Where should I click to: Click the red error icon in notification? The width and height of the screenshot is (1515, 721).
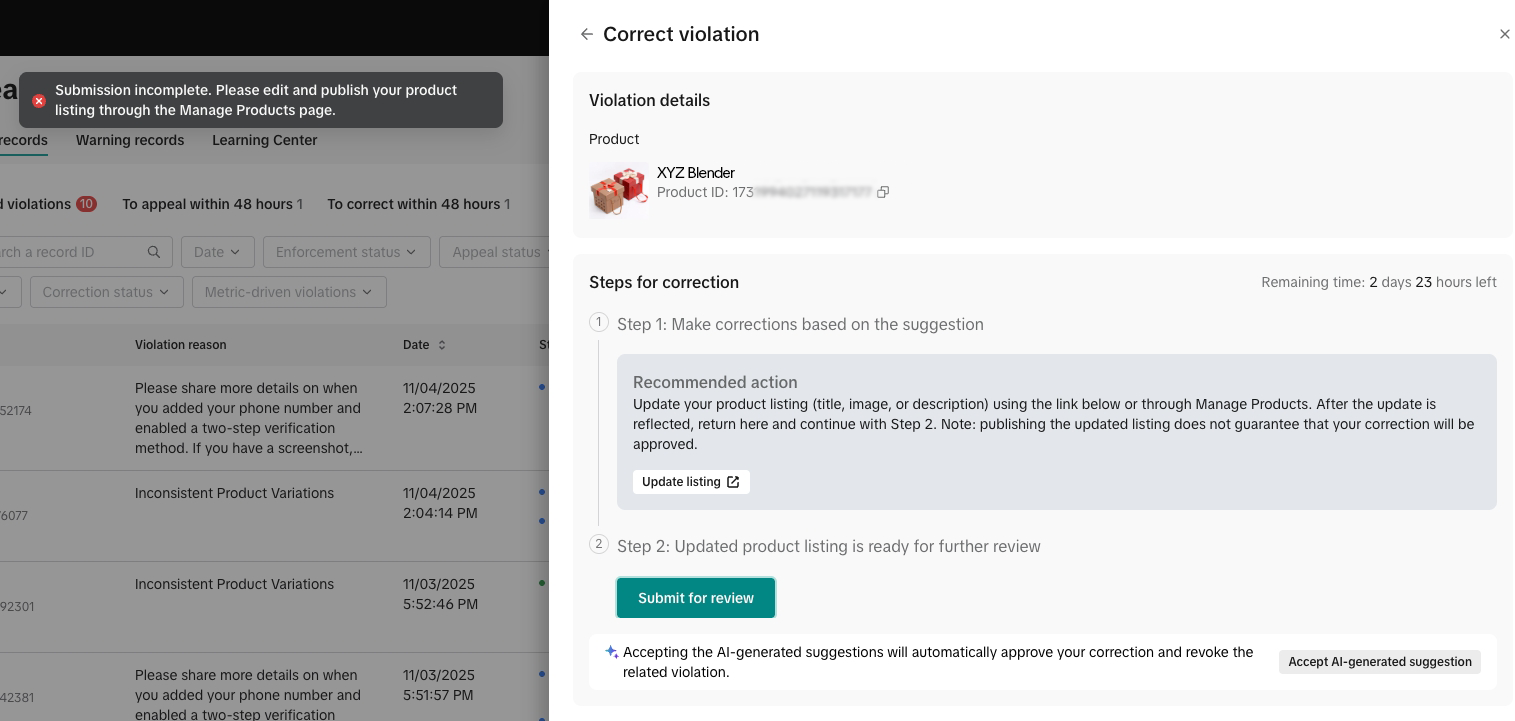[39, 101]
